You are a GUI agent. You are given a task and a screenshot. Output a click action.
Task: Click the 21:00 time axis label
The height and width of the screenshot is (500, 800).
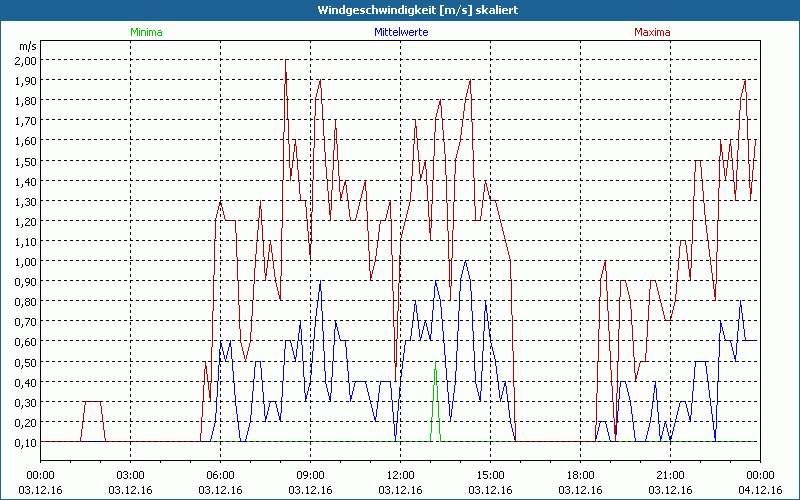coord(670,475)
